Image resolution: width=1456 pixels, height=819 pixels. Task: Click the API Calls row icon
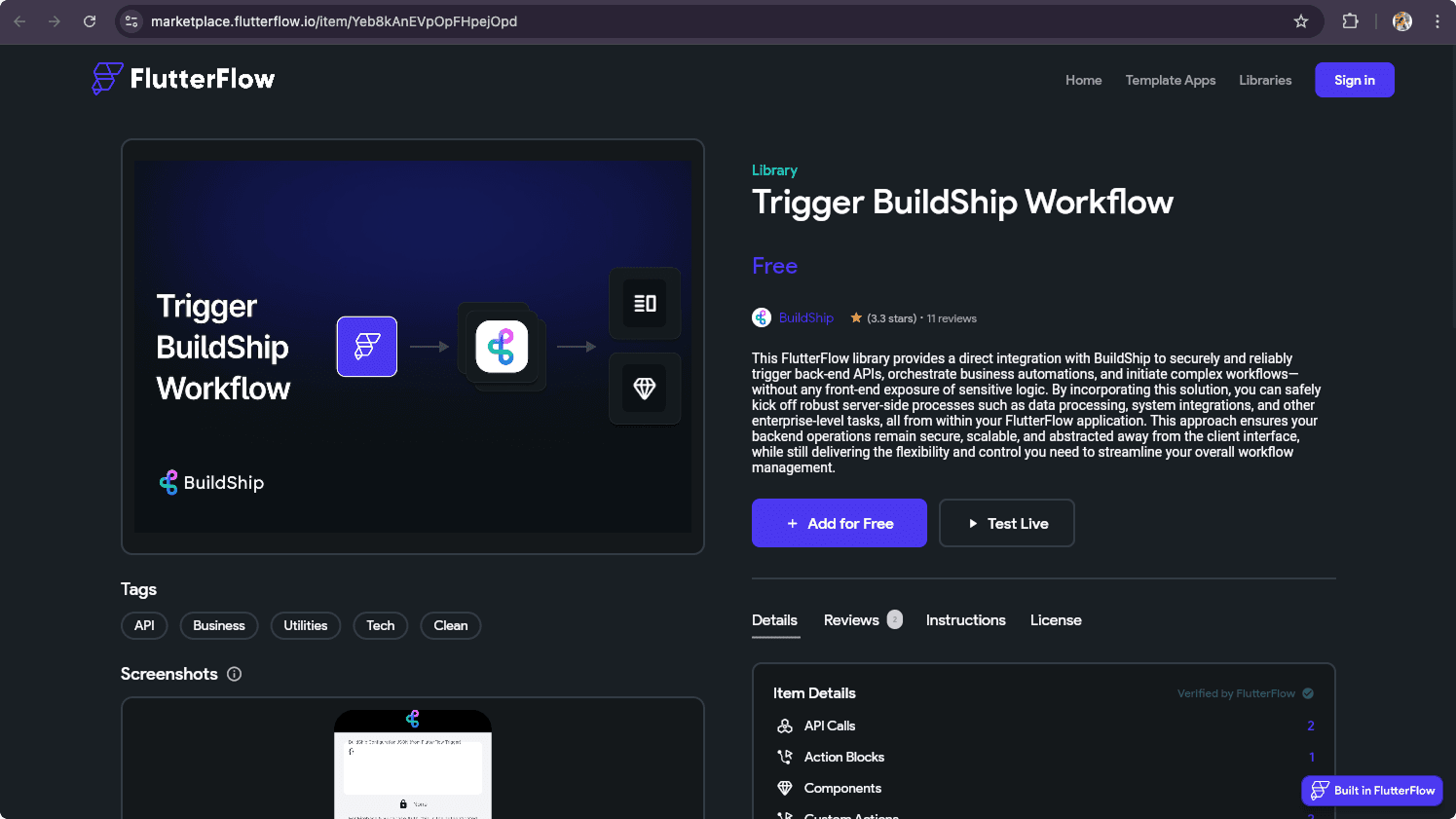click(x=785, y=726)
